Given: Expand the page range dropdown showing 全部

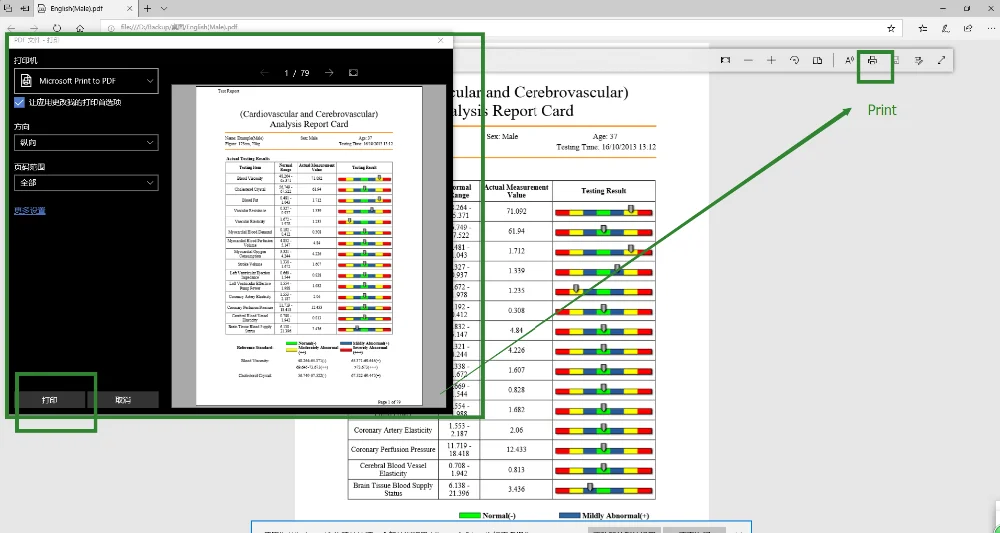Looking at the screenshot, I should pos(85,184).
